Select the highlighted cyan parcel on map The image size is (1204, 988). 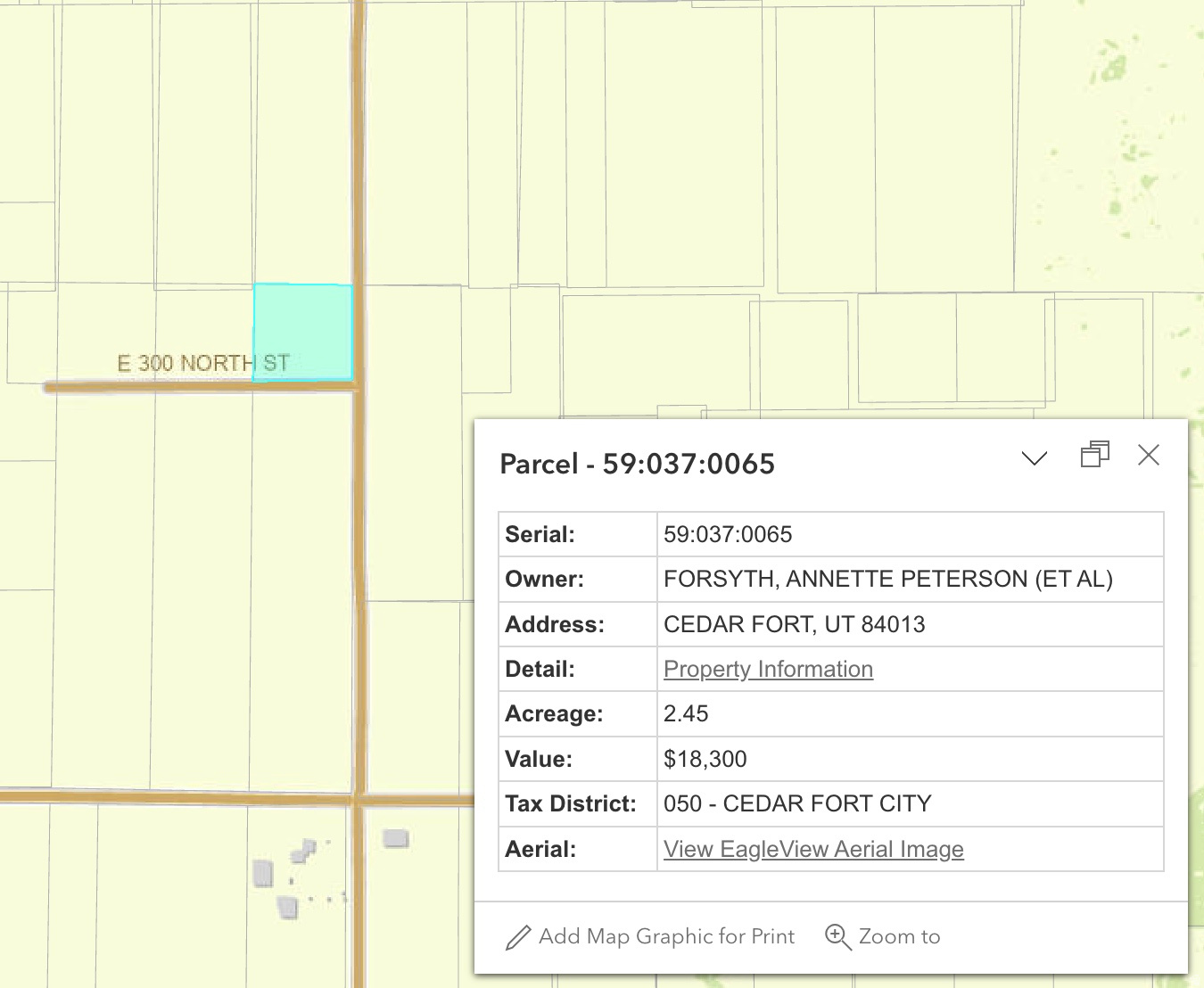[x=303, y=333]
